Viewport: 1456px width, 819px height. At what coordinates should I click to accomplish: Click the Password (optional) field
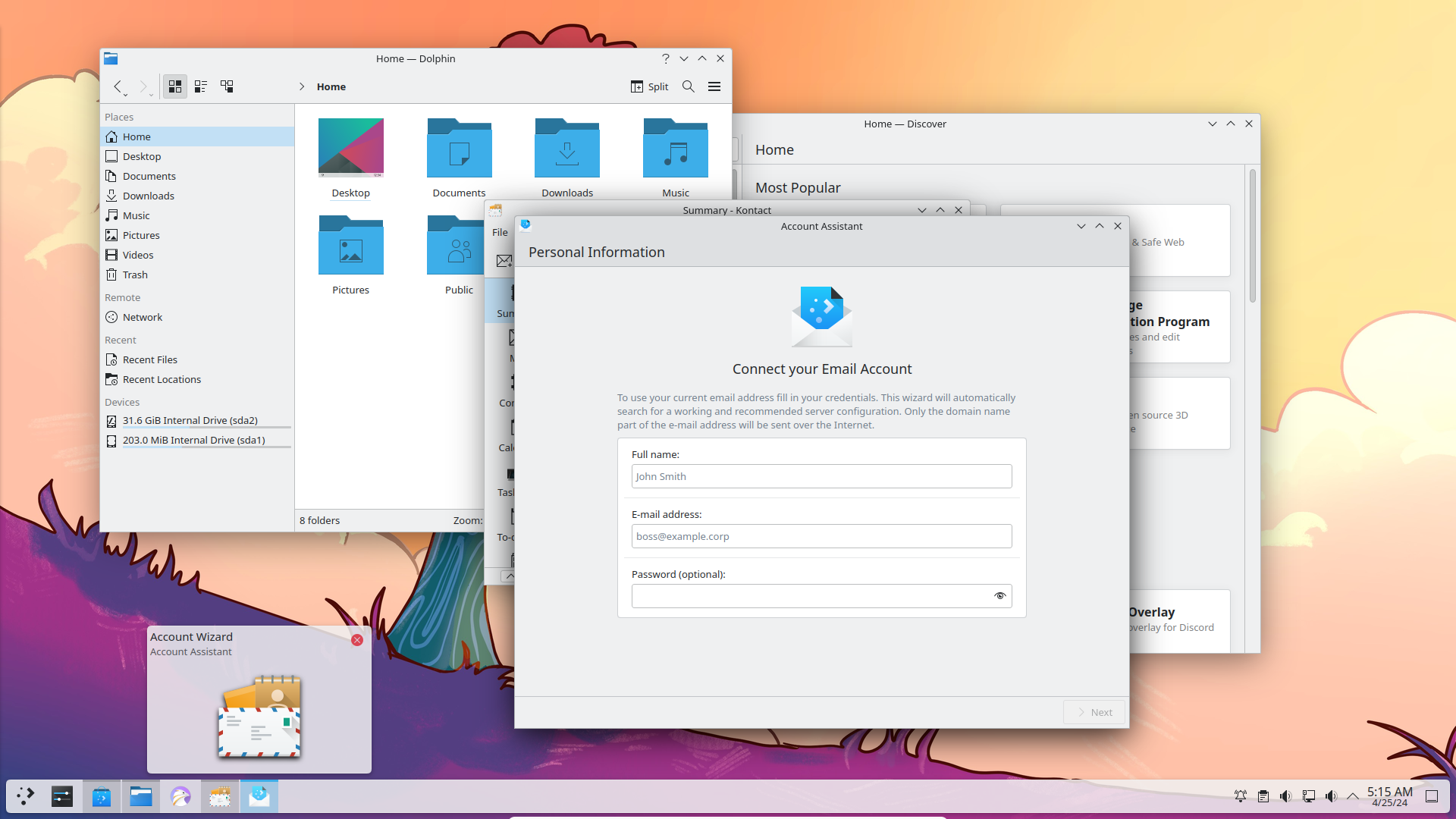pyautogui.click(x=821, y=596)
